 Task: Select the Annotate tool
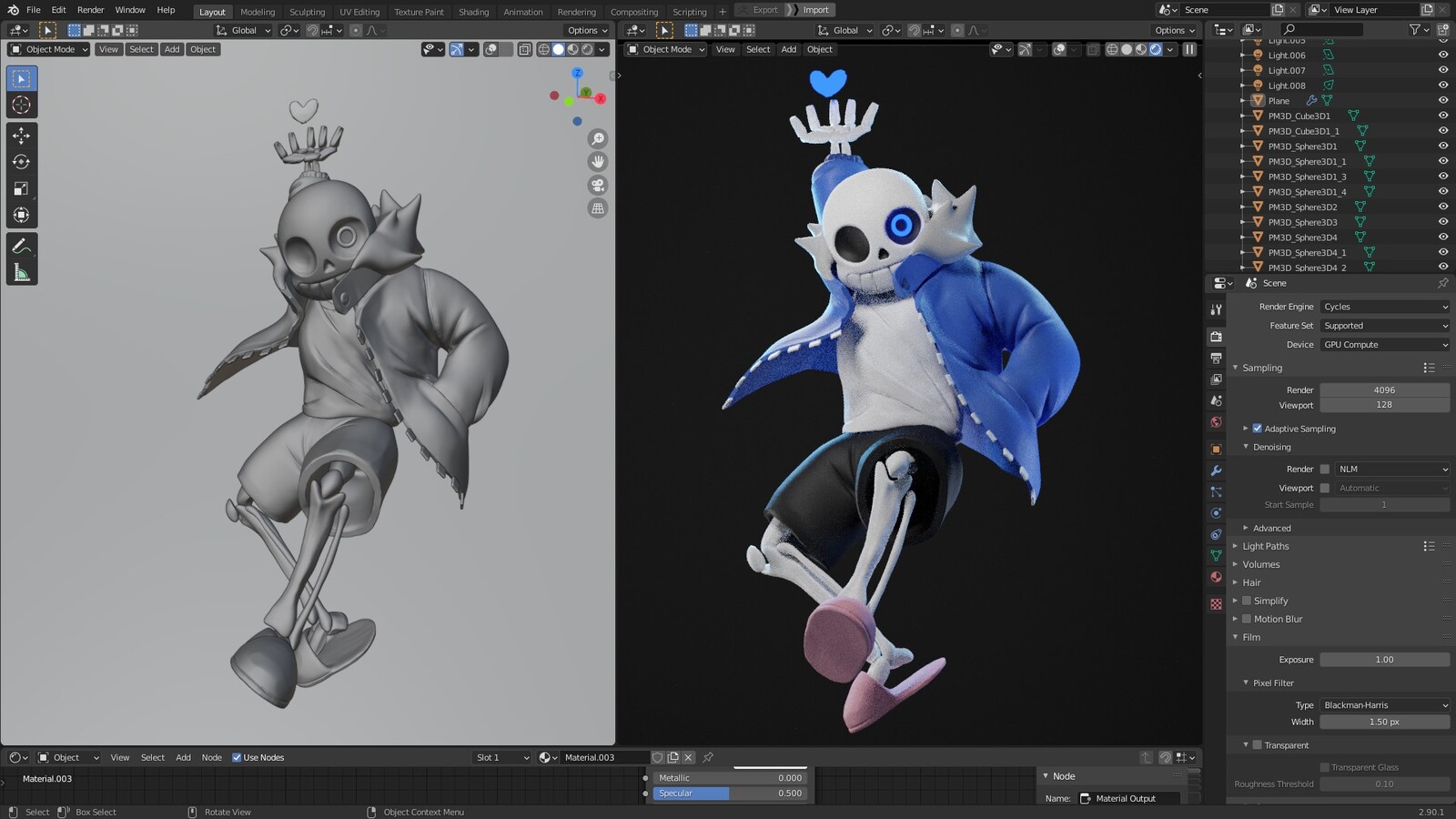tap(21, 246)
